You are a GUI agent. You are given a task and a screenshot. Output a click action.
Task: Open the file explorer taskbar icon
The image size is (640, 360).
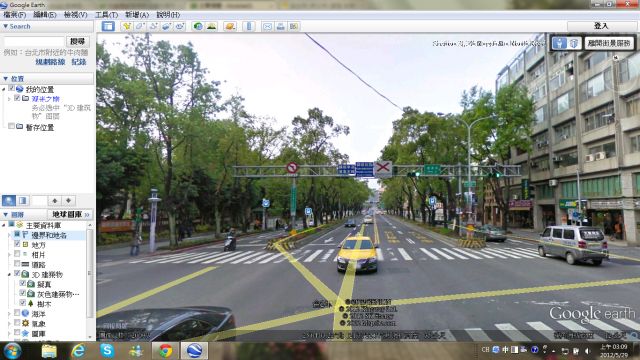point(49,351)
